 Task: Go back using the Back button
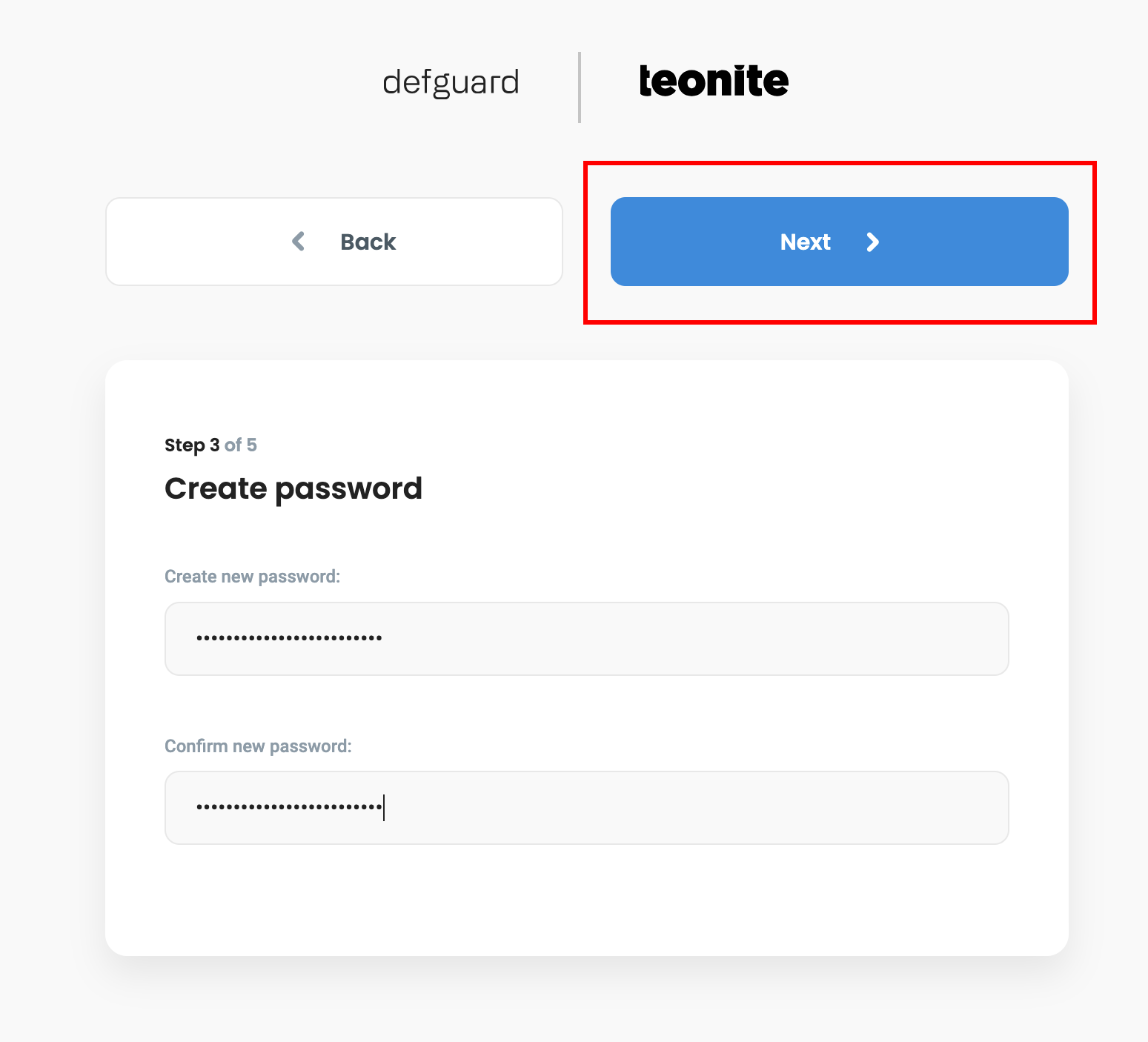[x=334, y=242]
